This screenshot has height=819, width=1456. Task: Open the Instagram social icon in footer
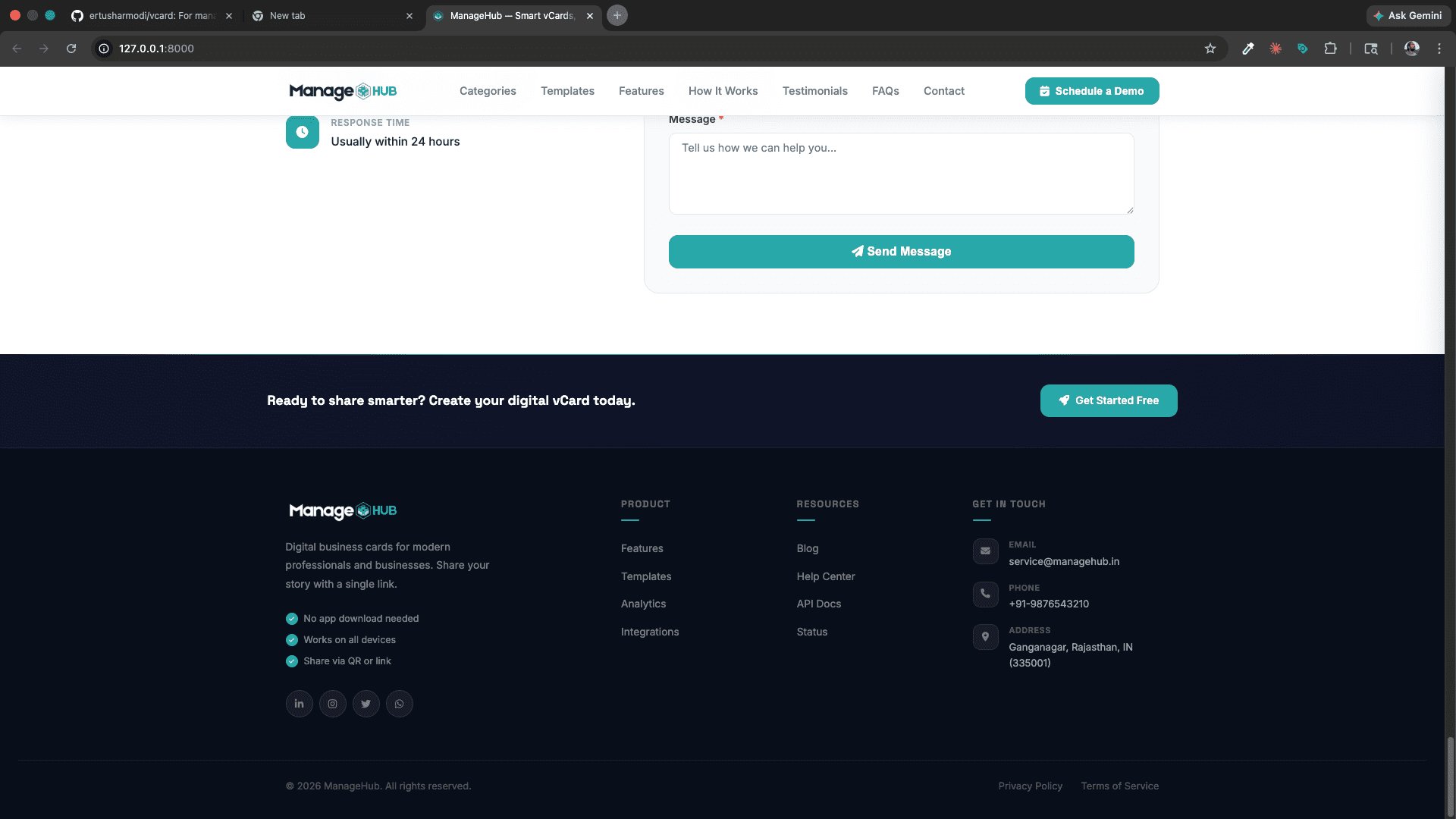point(332,704)
